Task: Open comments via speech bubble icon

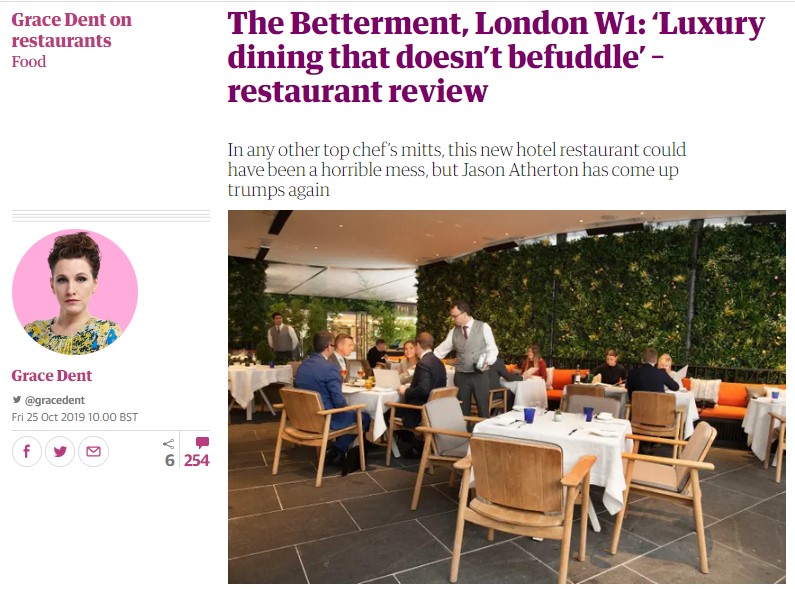Action: coord(202,443)
